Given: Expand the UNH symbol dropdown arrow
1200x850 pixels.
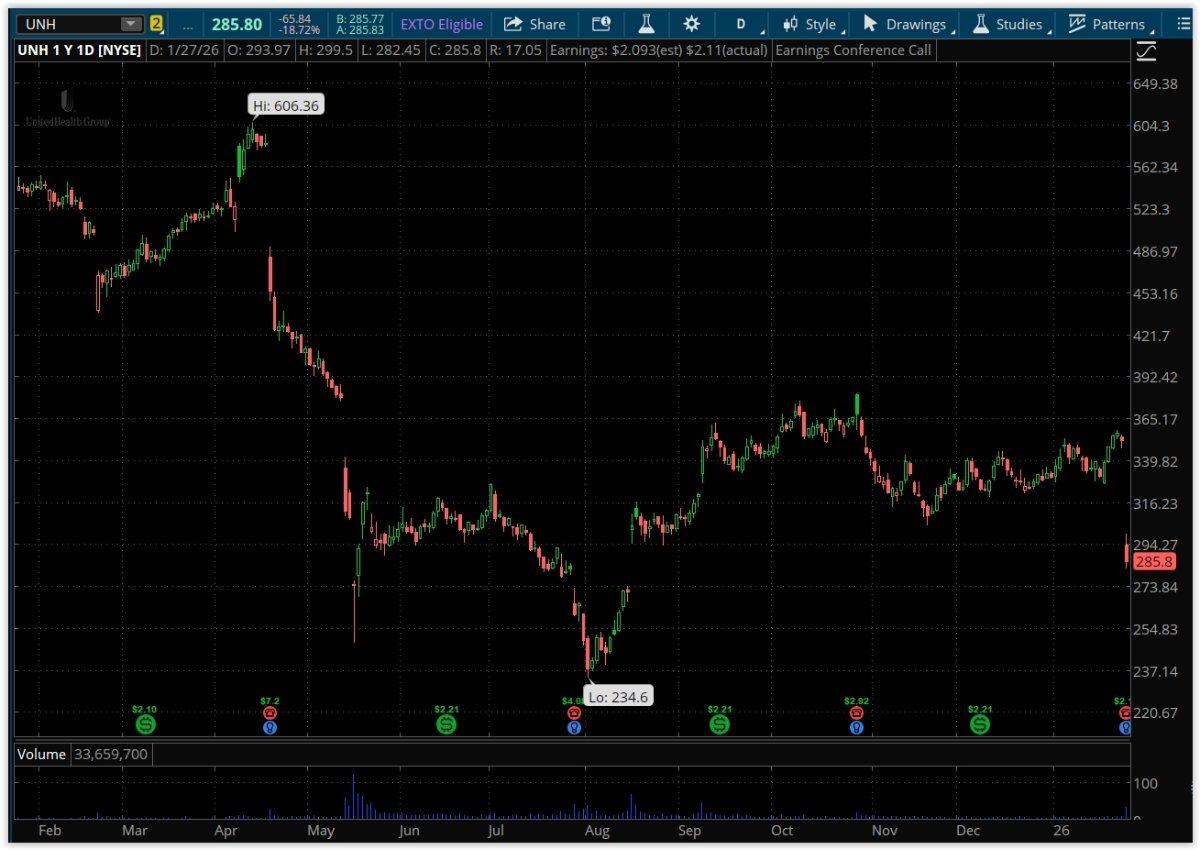Looking at the screenshot, I should point(131,24).
